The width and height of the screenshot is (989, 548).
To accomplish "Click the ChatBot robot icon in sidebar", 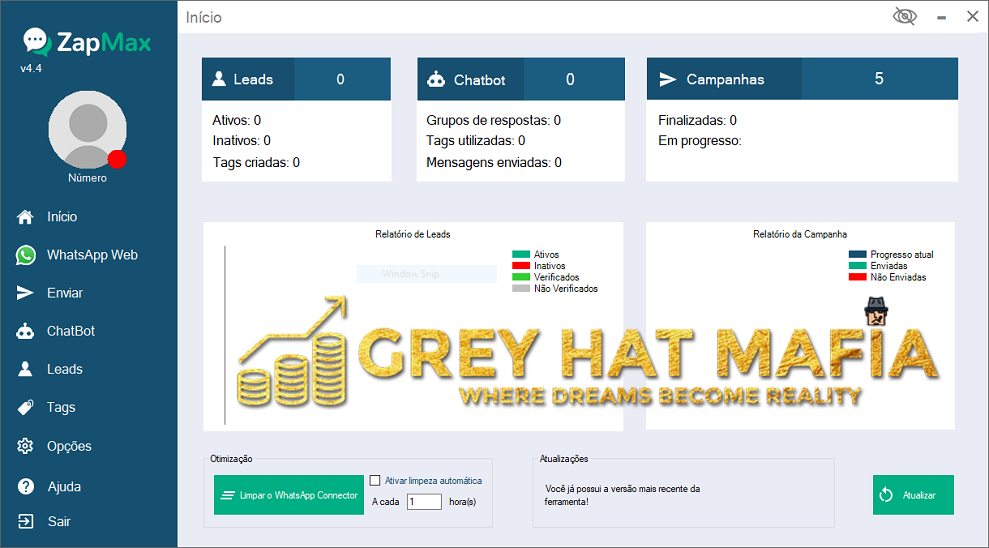I will pyautogui.click(x=25, y=331).
